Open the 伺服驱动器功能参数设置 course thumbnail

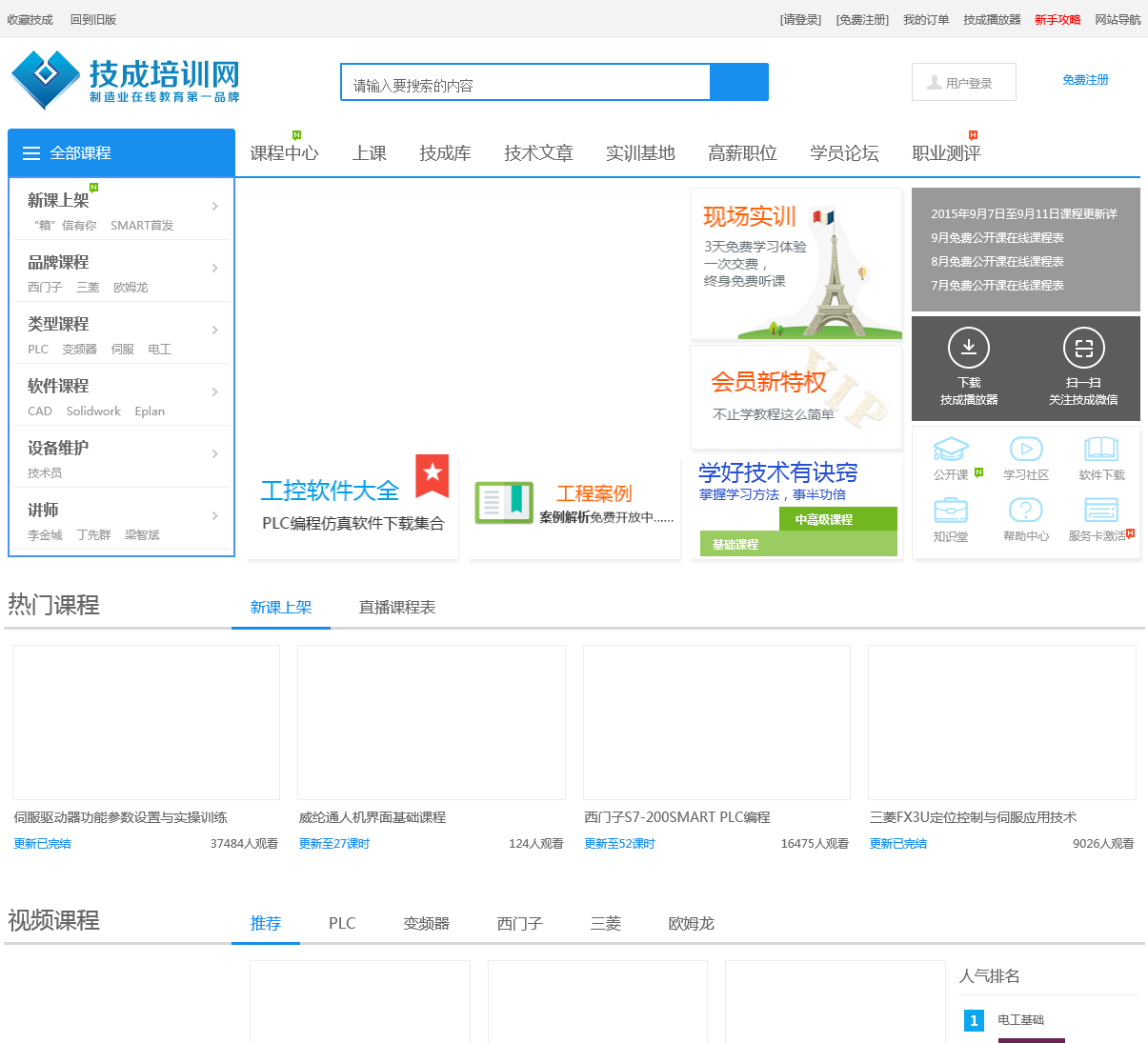[146, 722]
